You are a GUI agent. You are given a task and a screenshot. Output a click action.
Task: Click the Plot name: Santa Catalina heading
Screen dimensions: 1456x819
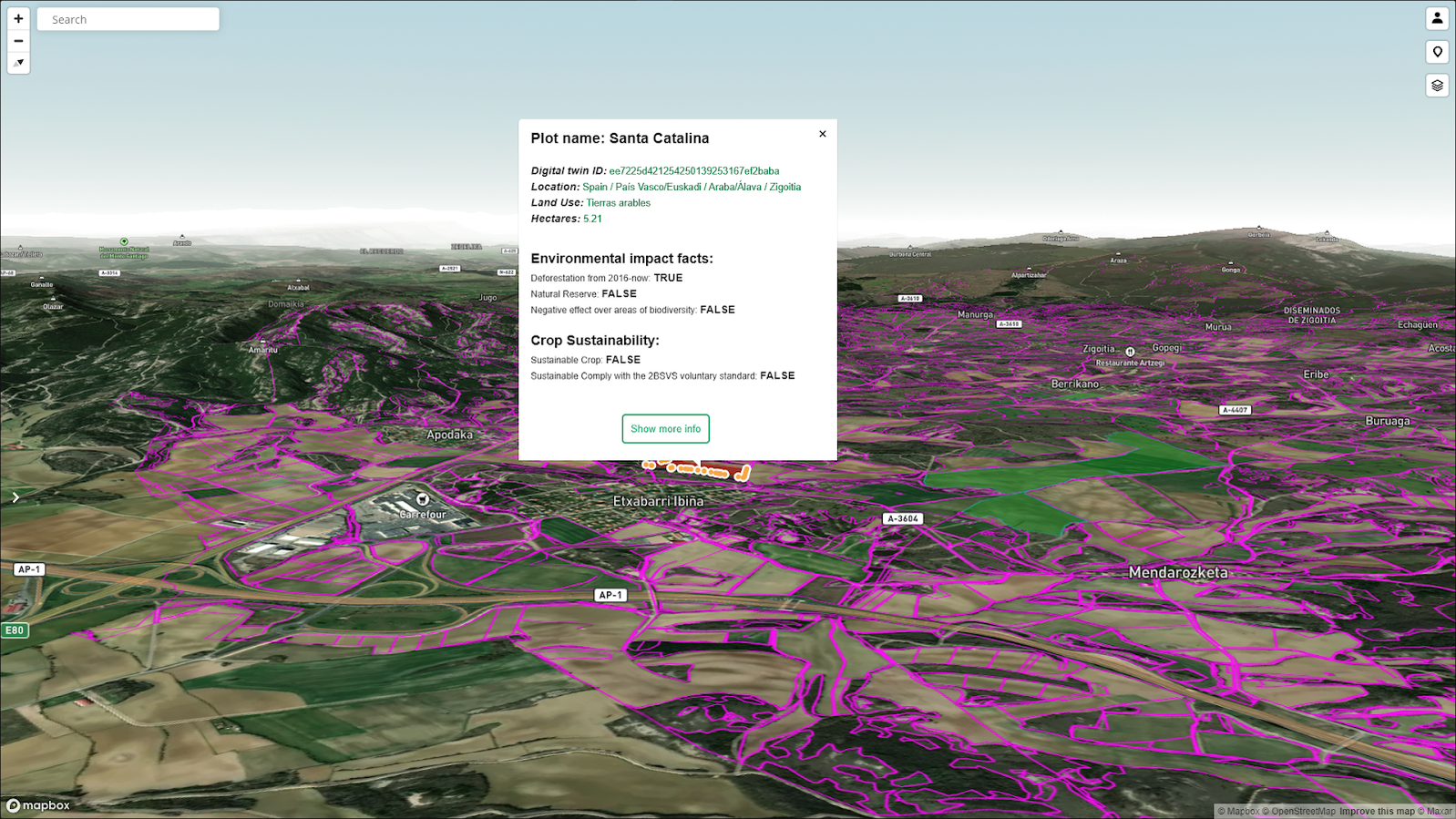(620, 138)
